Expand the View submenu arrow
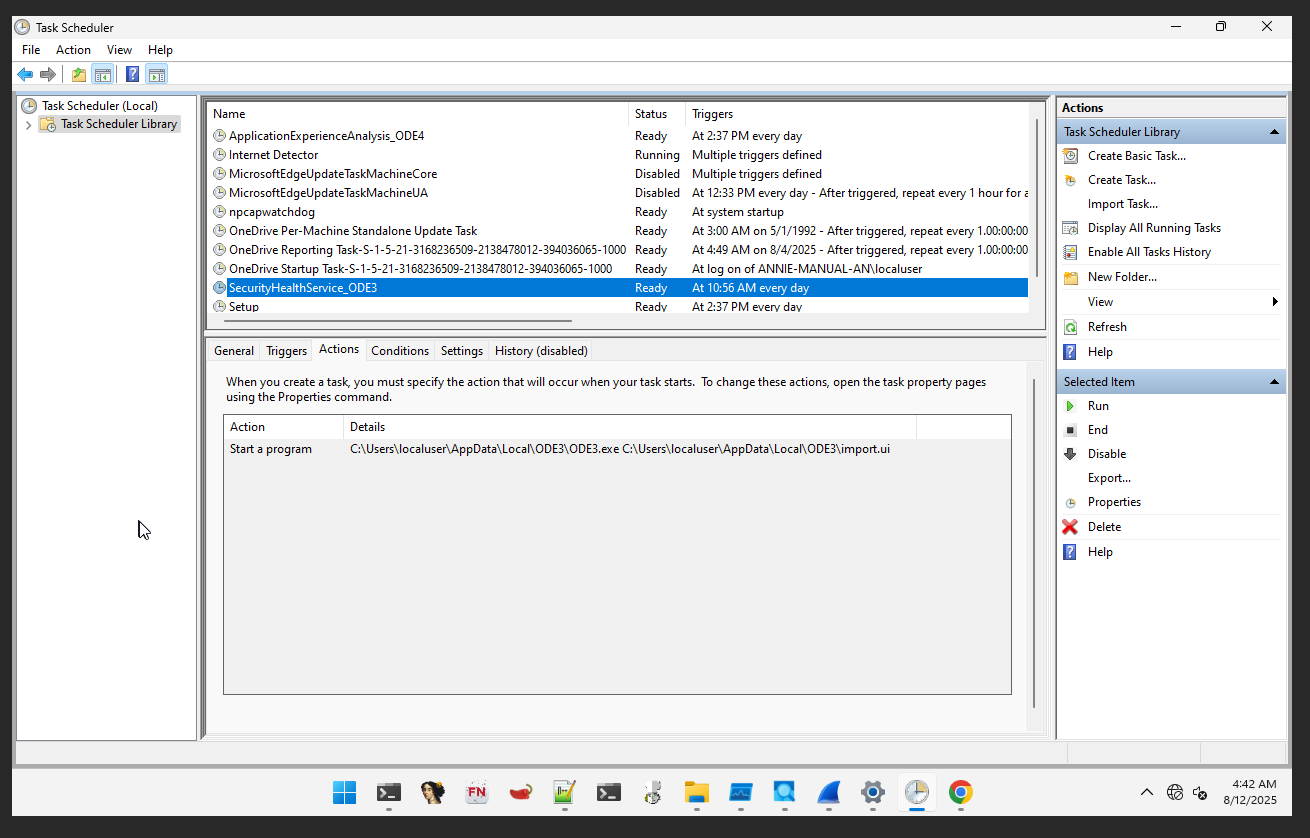The image size is (1310, 838). click(1275, 302)
